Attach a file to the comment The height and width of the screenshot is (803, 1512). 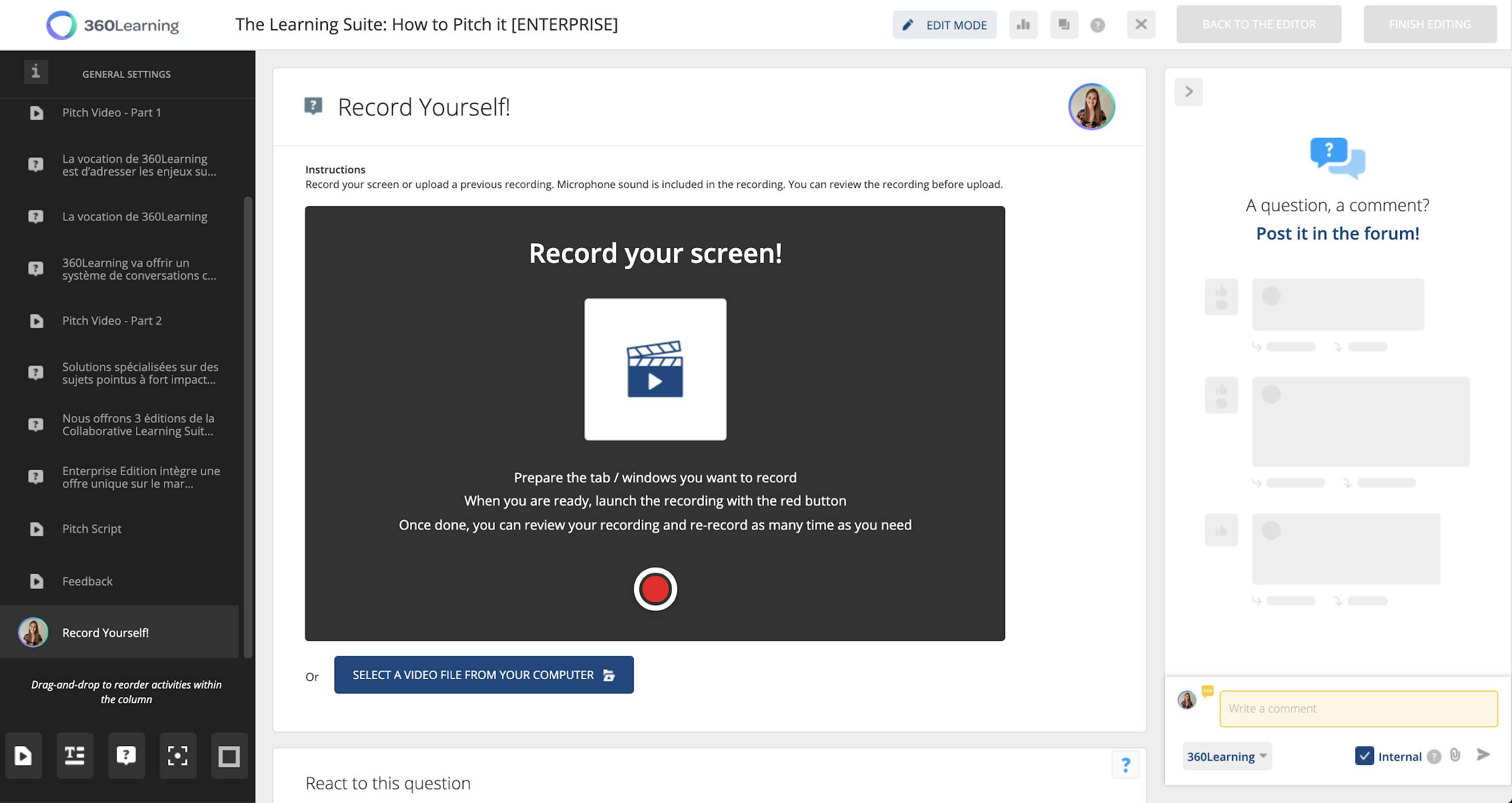1454,755
